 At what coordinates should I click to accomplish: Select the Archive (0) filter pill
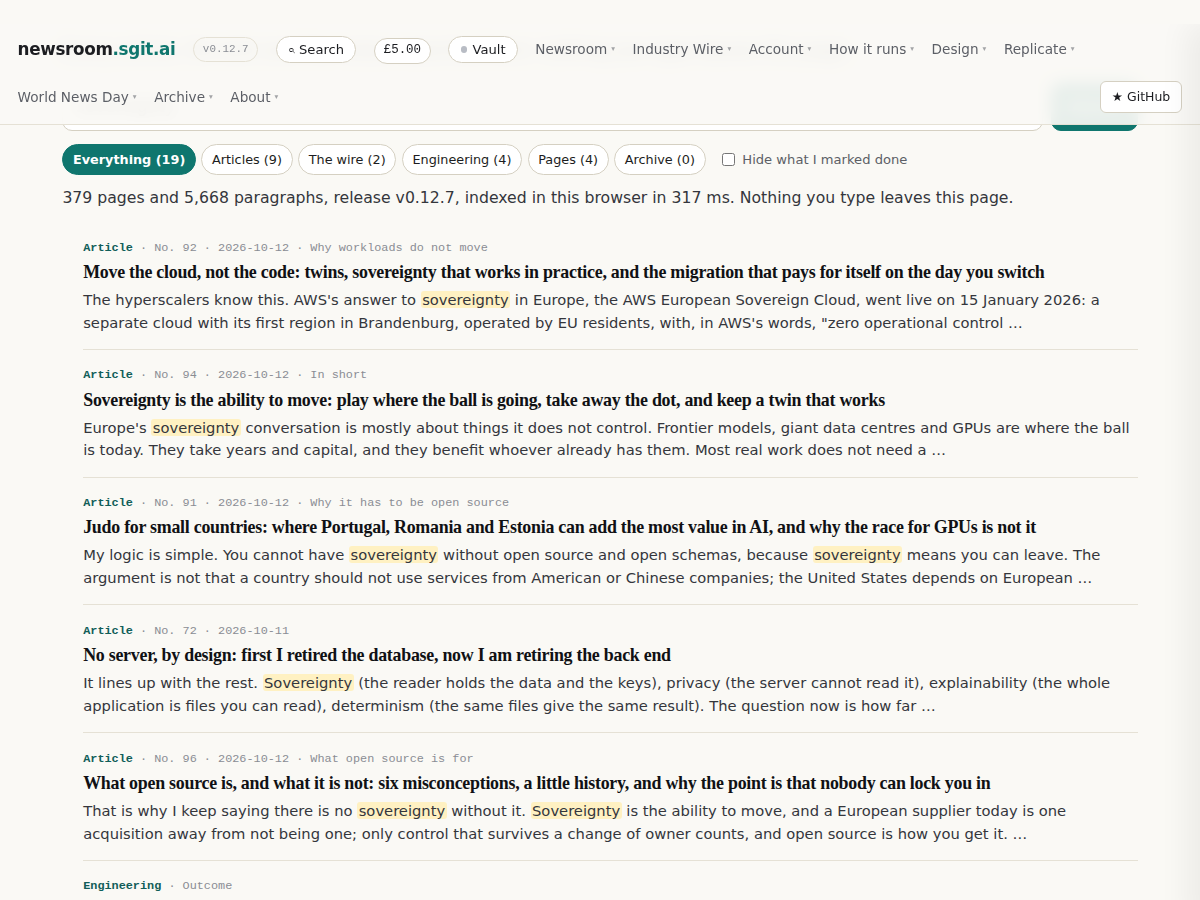[660, 160]
